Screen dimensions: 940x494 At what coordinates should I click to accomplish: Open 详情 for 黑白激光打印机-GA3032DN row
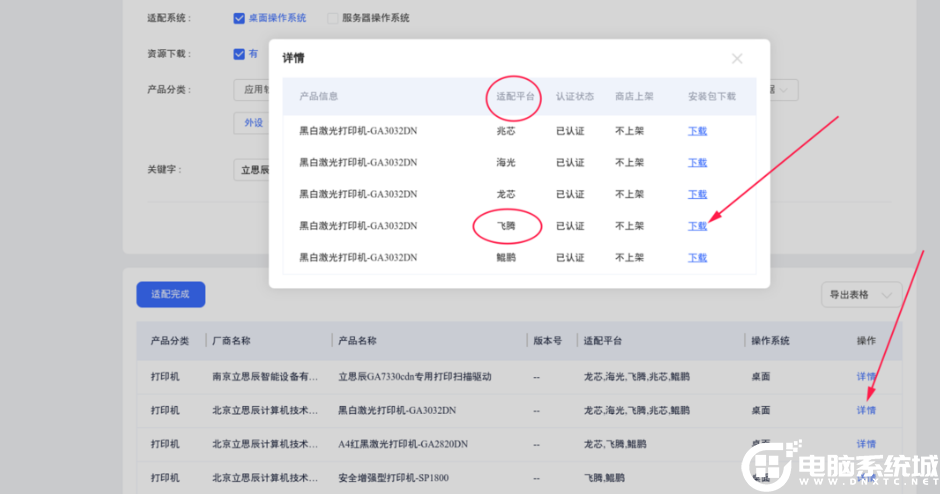(866, 410)
